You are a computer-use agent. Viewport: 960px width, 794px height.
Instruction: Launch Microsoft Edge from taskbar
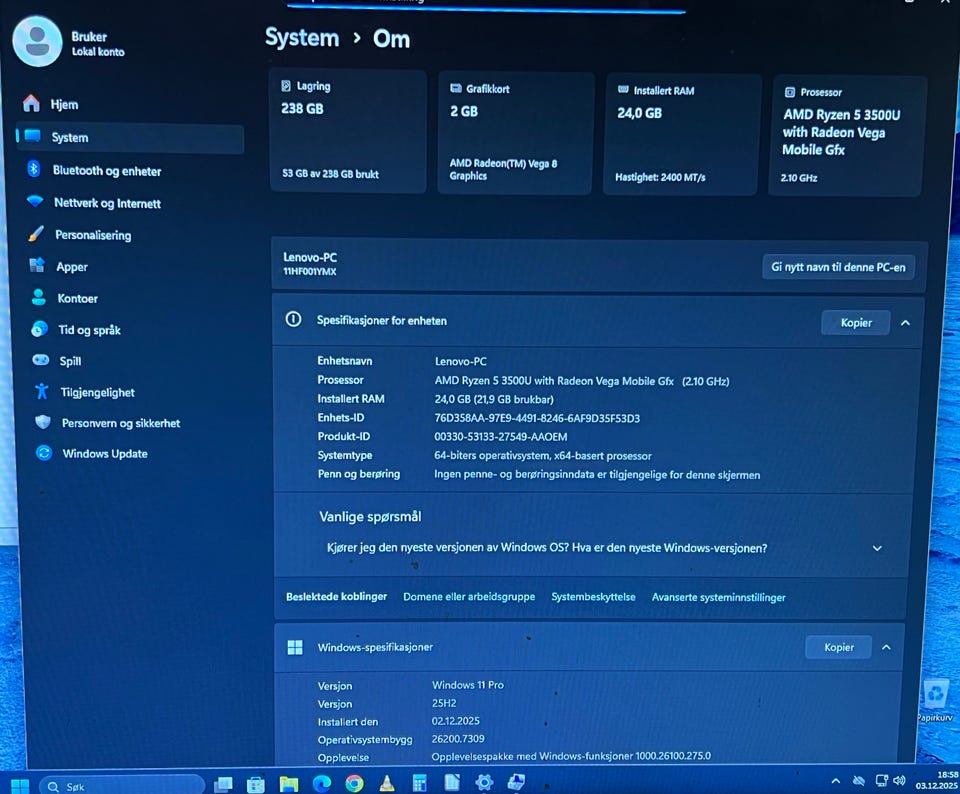[321, 783]
